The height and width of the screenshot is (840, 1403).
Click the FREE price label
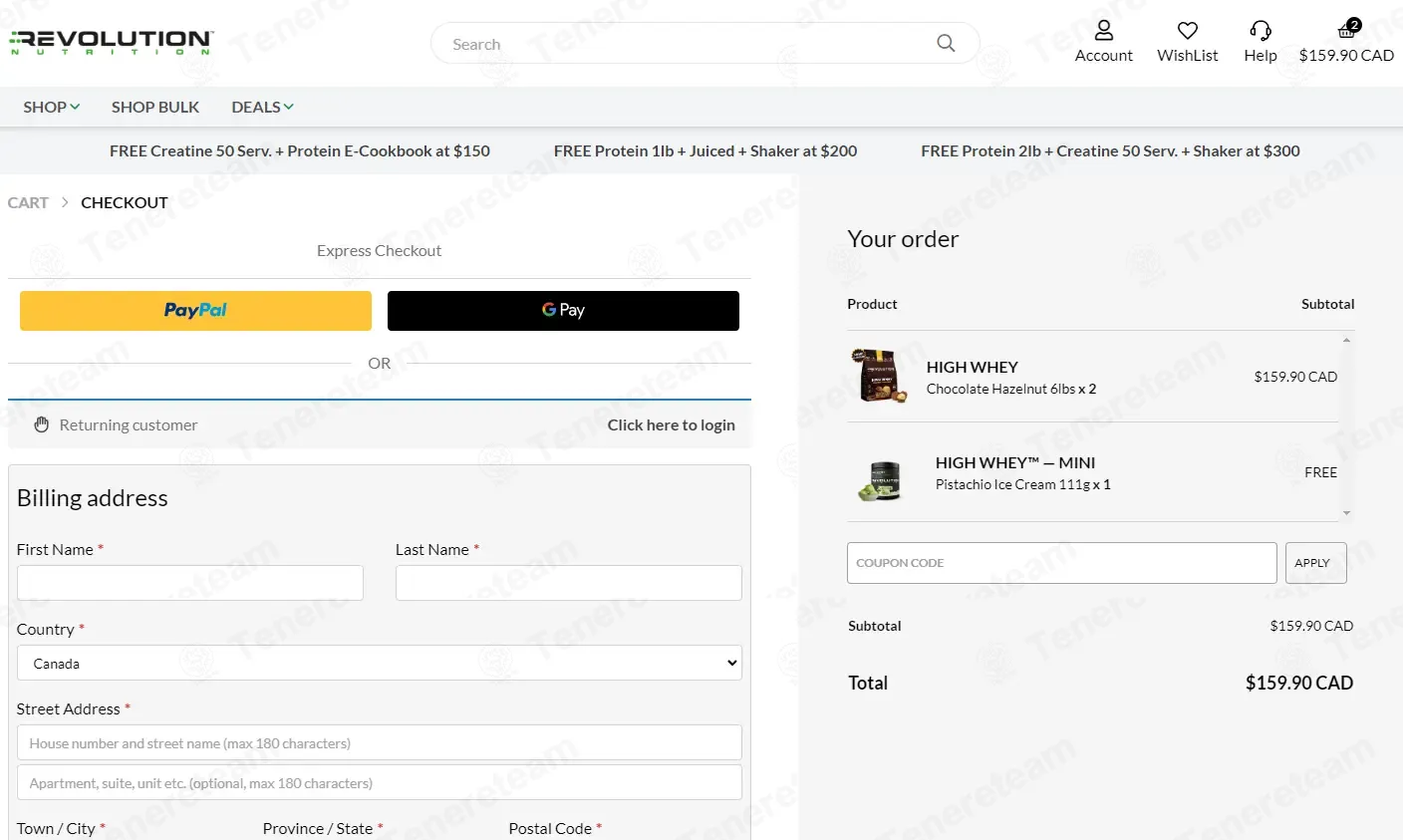click(1321, 472)
